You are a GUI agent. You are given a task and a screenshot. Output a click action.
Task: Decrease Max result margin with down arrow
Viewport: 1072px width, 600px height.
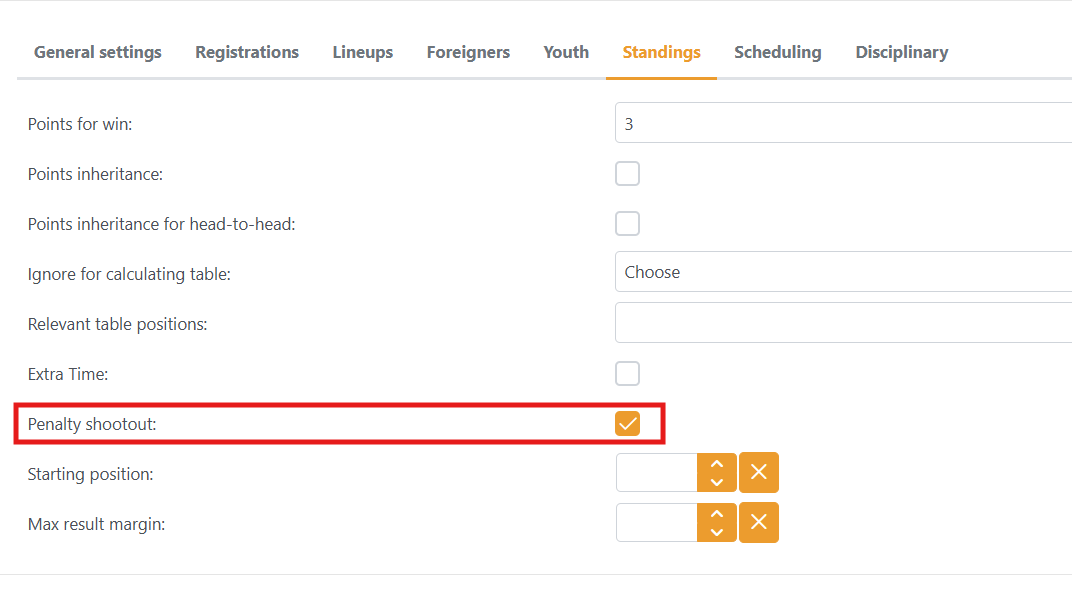pyautogui.click(x=717, y=532)
